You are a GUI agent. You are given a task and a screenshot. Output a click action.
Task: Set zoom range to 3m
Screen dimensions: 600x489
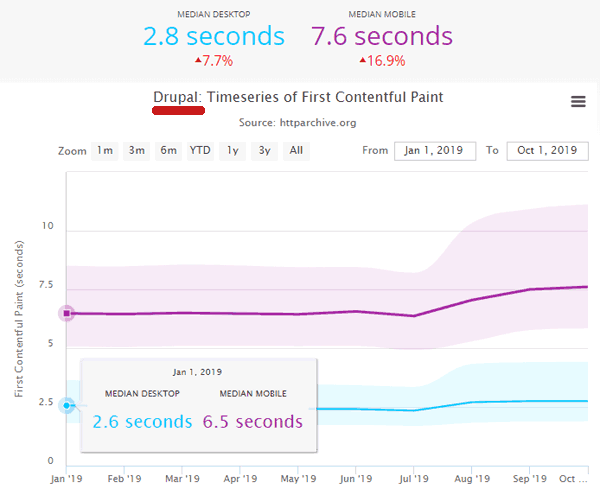136,151
